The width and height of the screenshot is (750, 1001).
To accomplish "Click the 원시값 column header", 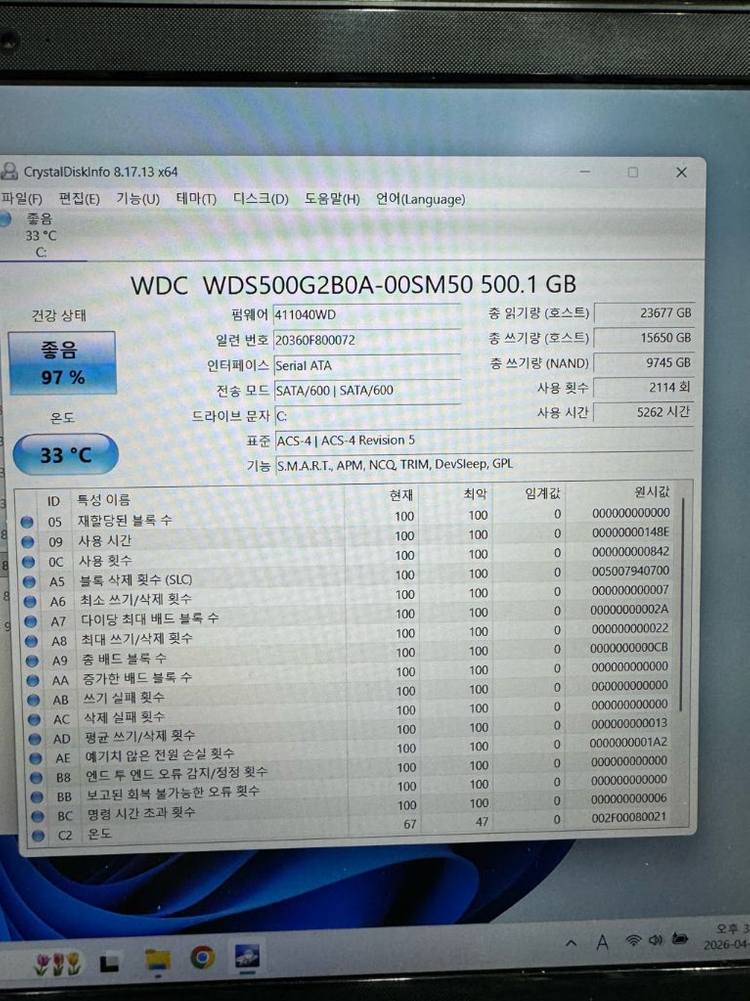I will [x=652, y=491].
